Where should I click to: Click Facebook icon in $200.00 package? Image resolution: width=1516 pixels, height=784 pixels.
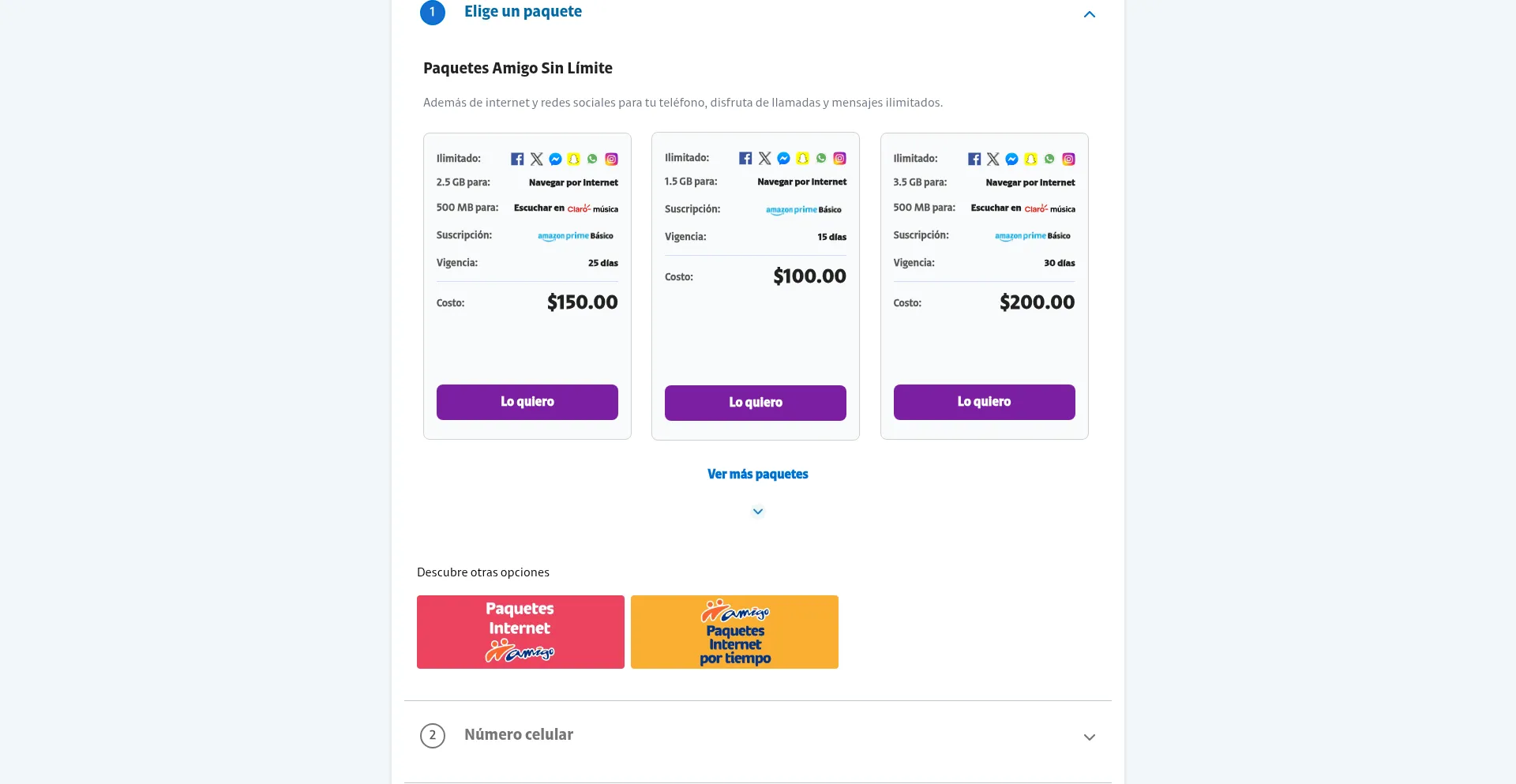974,159
